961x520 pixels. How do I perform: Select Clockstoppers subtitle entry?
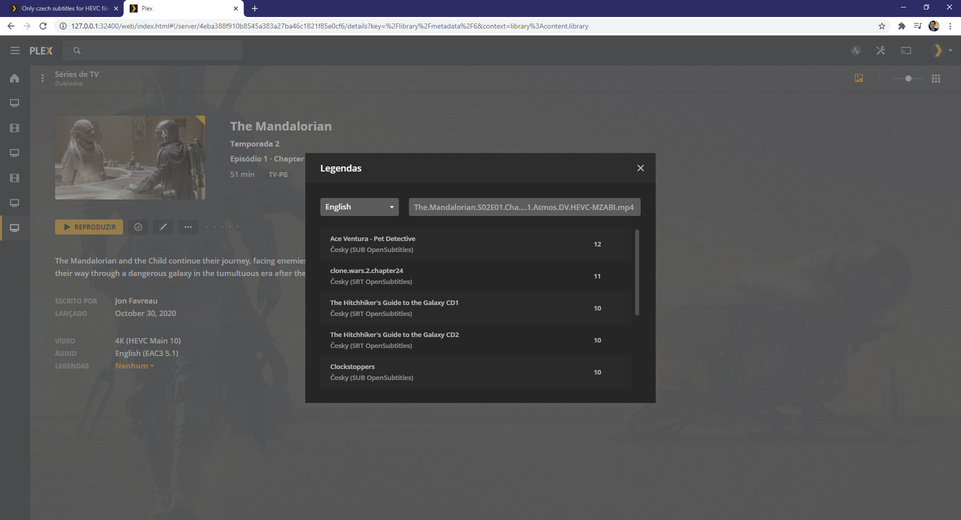476,372
